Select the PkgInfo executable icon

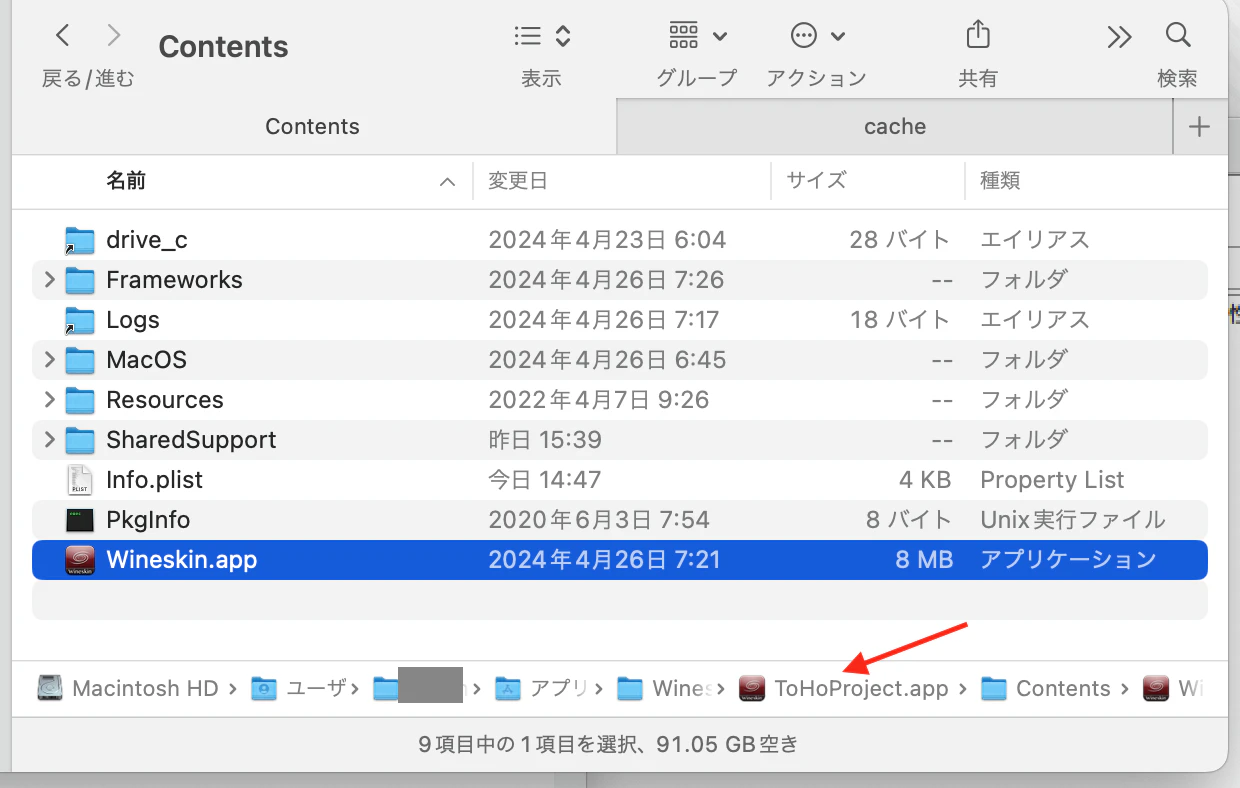click(79, 520)
